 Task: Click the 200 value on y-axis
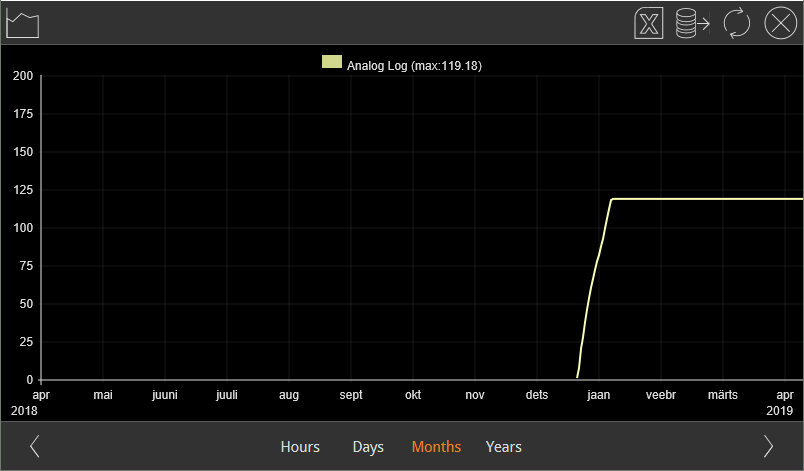[x=23, y=76]
